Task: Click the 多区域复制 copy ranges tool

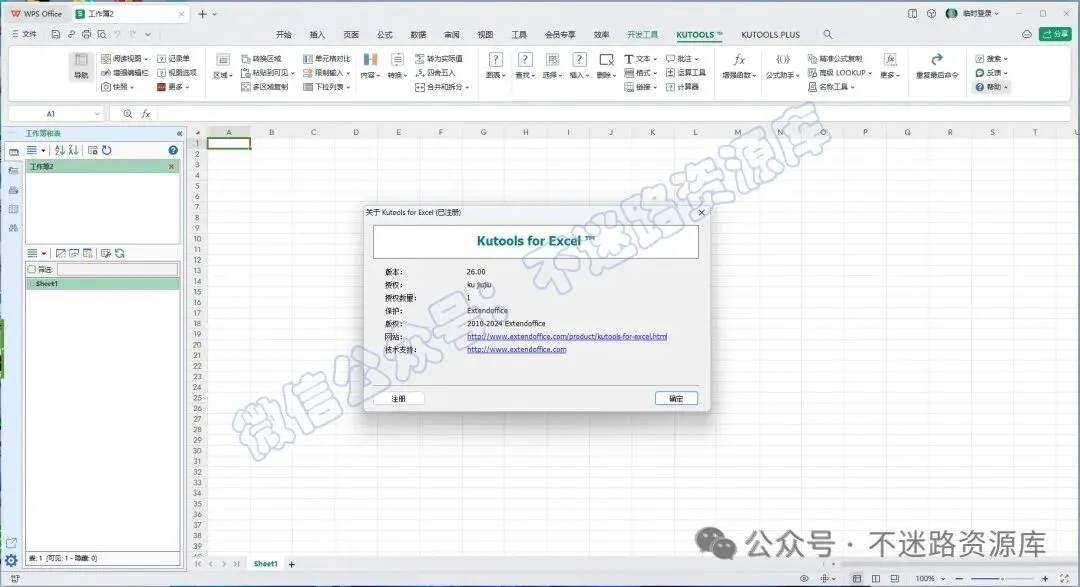Action: [264, 87]
